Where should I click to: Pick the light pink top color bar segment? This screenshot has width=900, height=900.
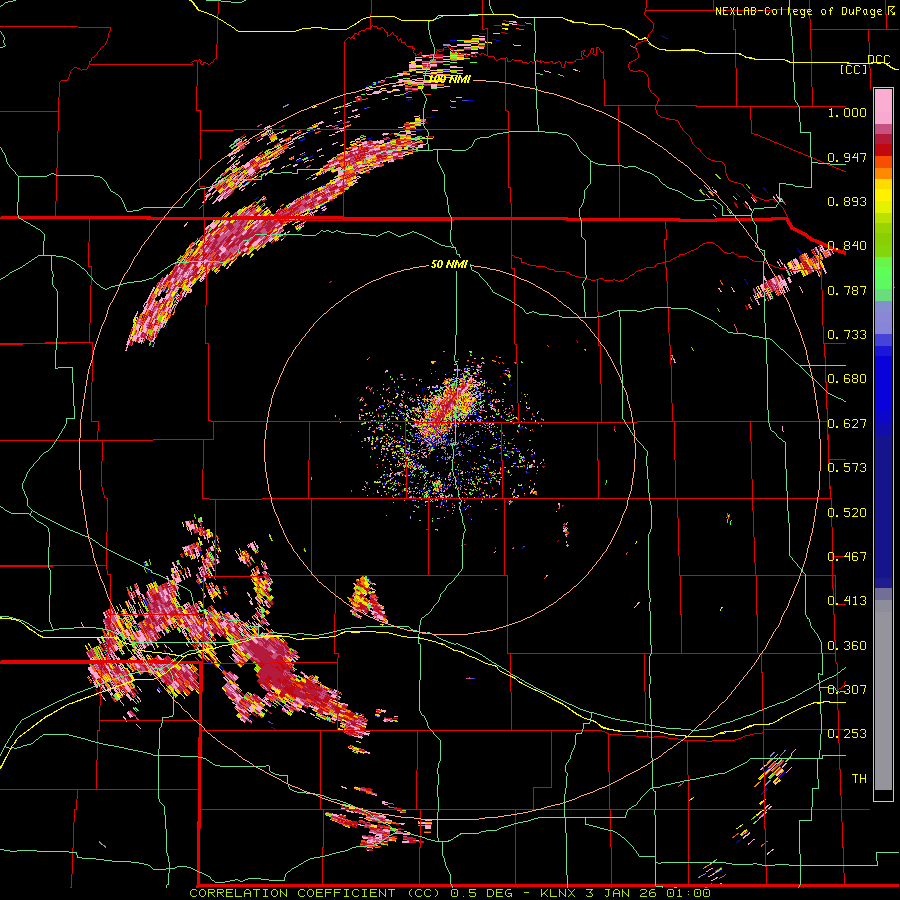point(883,106)
